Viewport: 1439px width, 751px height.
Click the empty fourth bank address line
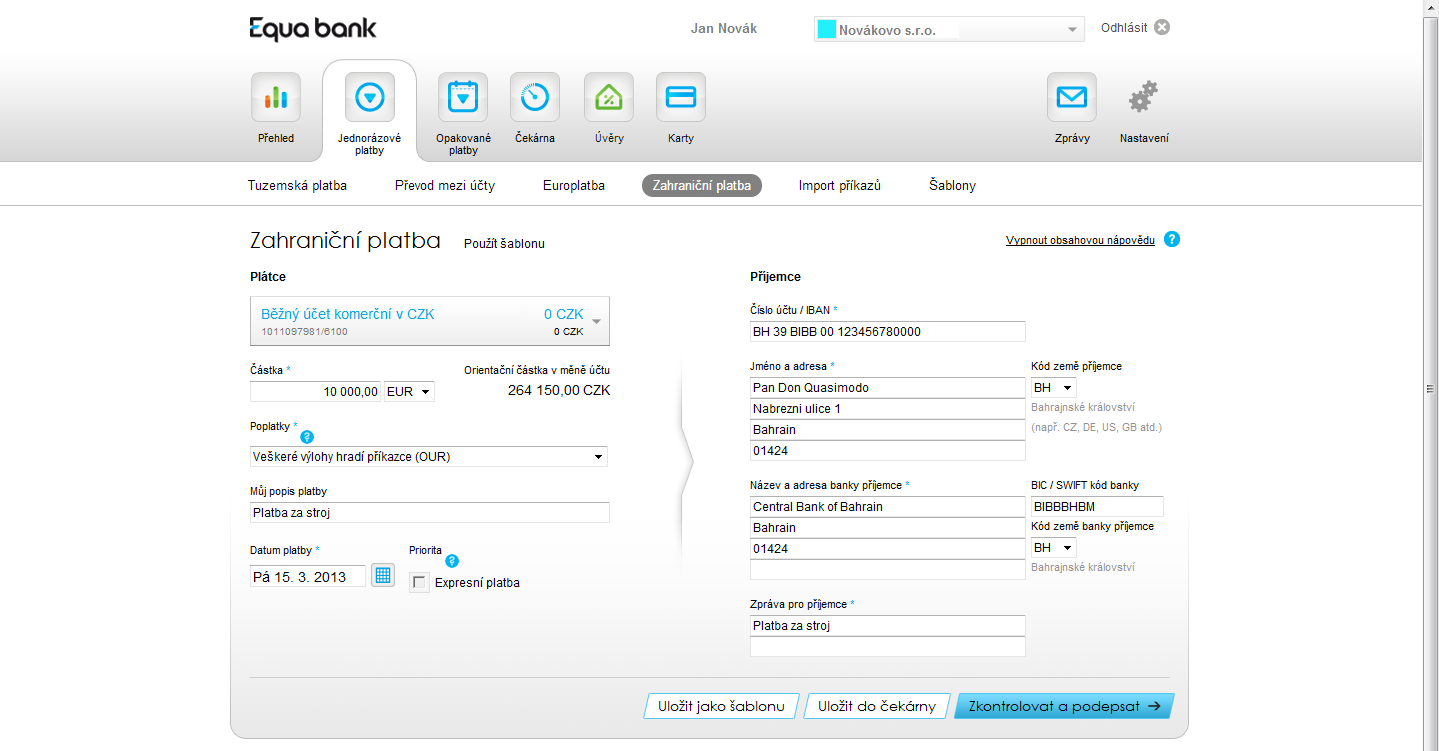(888, 570)
